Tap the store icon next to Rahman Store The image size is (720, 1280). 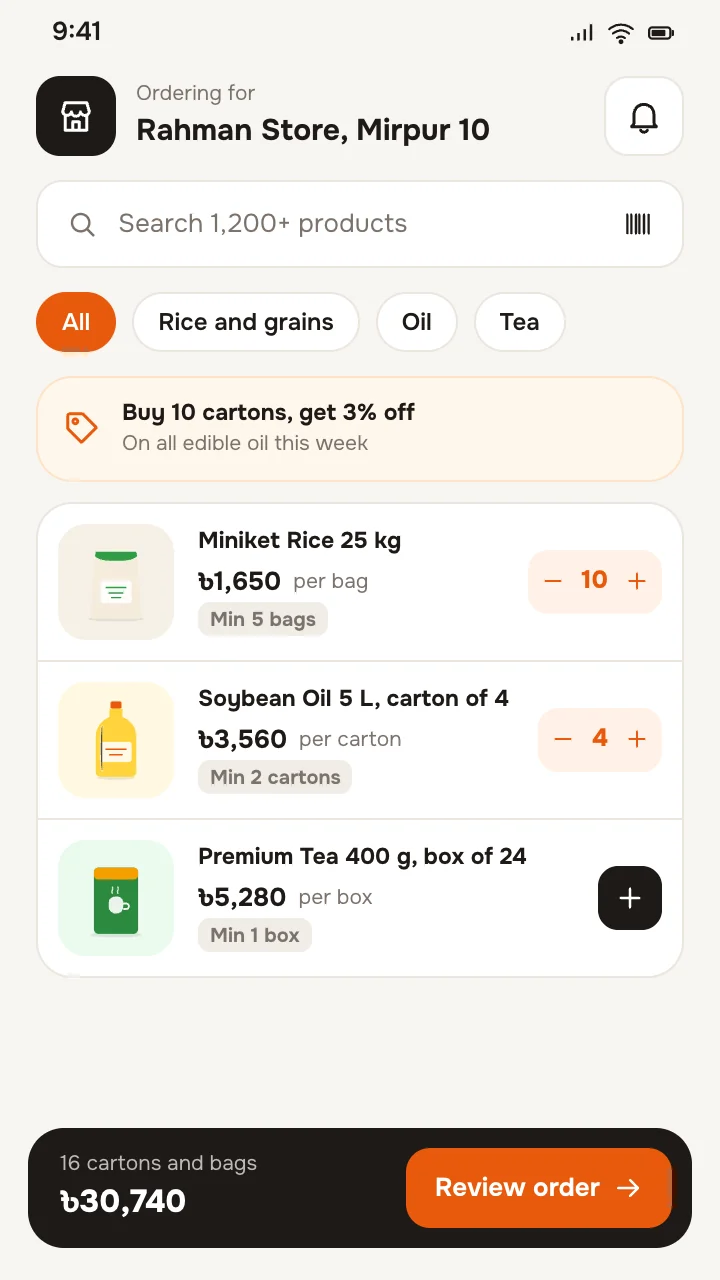point(76,116)
